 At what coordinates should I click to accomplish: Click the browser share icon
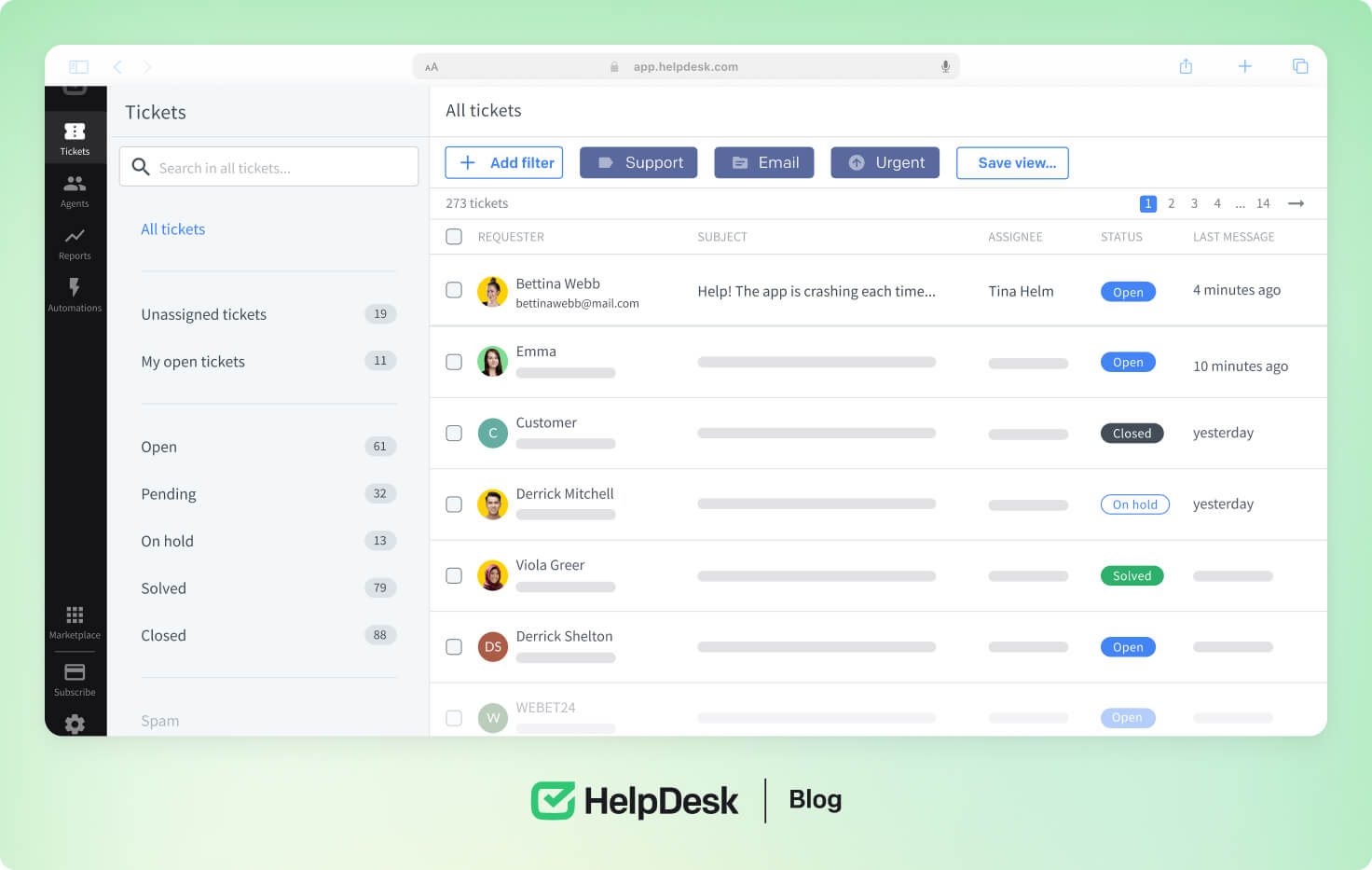(1186, 66)
